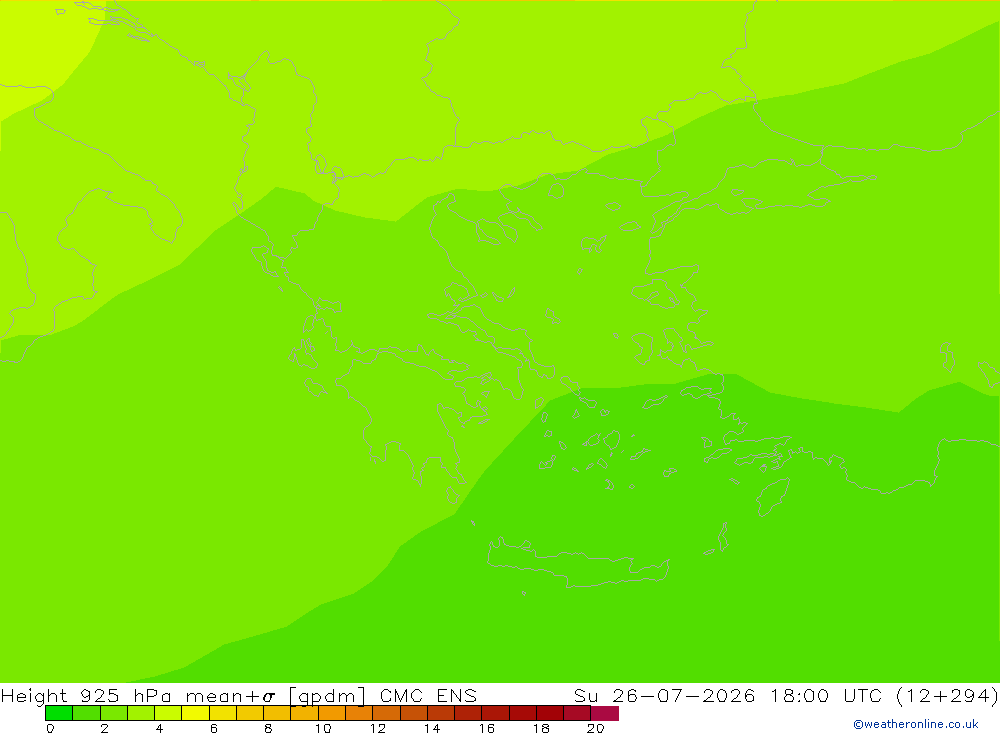Click the "CMC ENS" model label
1000x733 pixels.
(x=428, y=695)
